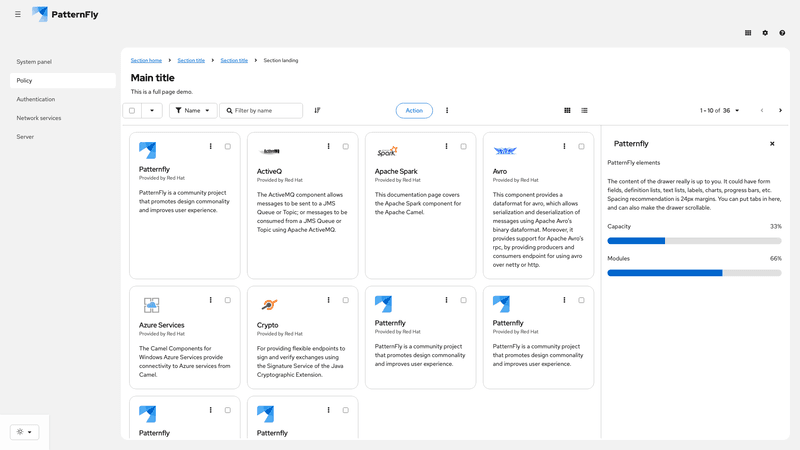Click the Apache Spark logo
Viewport: 800px width, 450px height.
pos(387,152)
